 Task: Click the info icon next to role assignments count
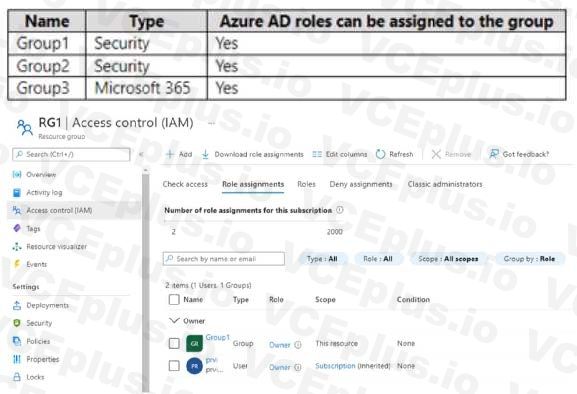[x=340, y=210]
